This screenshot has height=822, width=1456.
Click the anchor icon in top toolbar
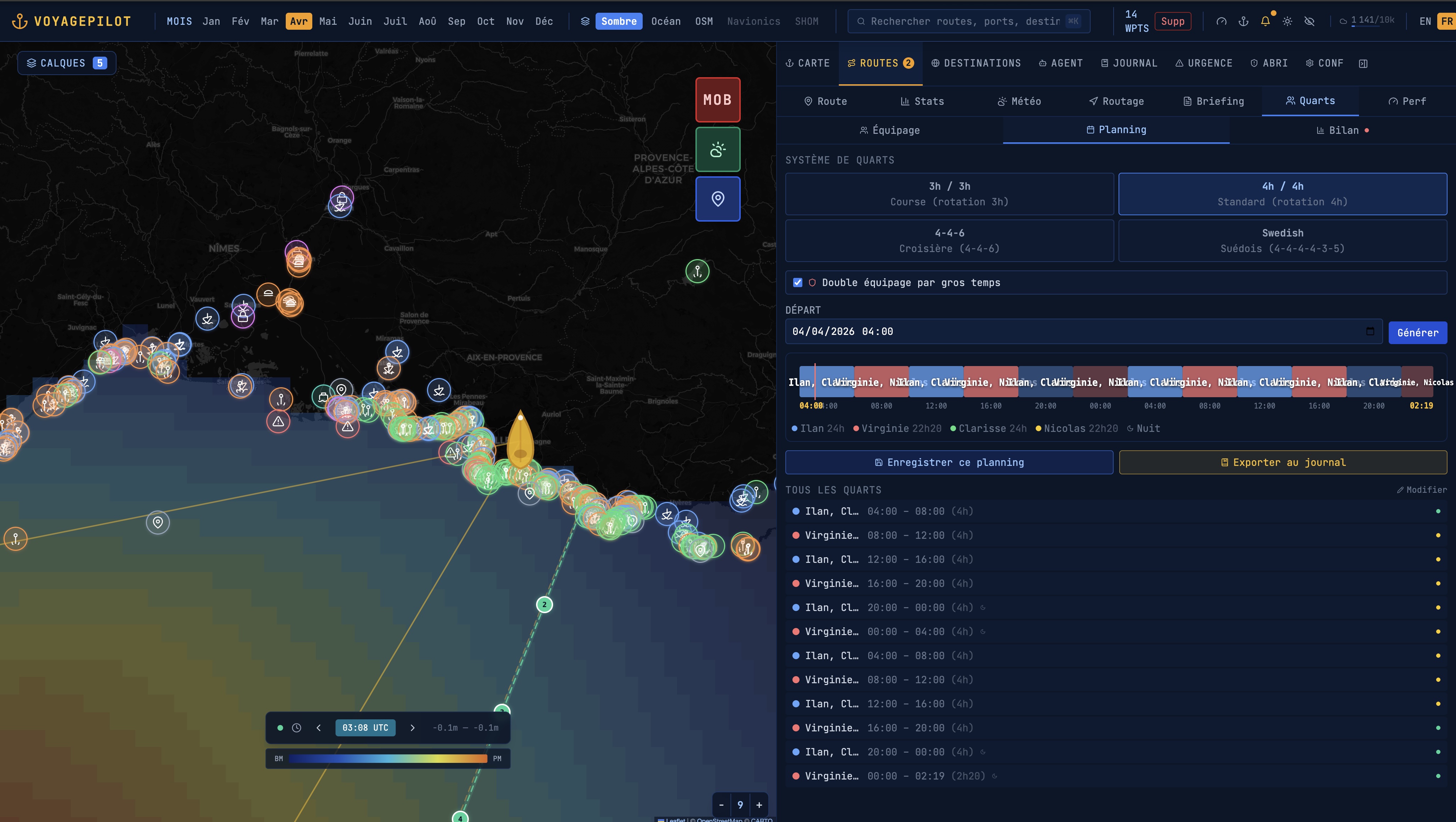(x=1243, y=22)
